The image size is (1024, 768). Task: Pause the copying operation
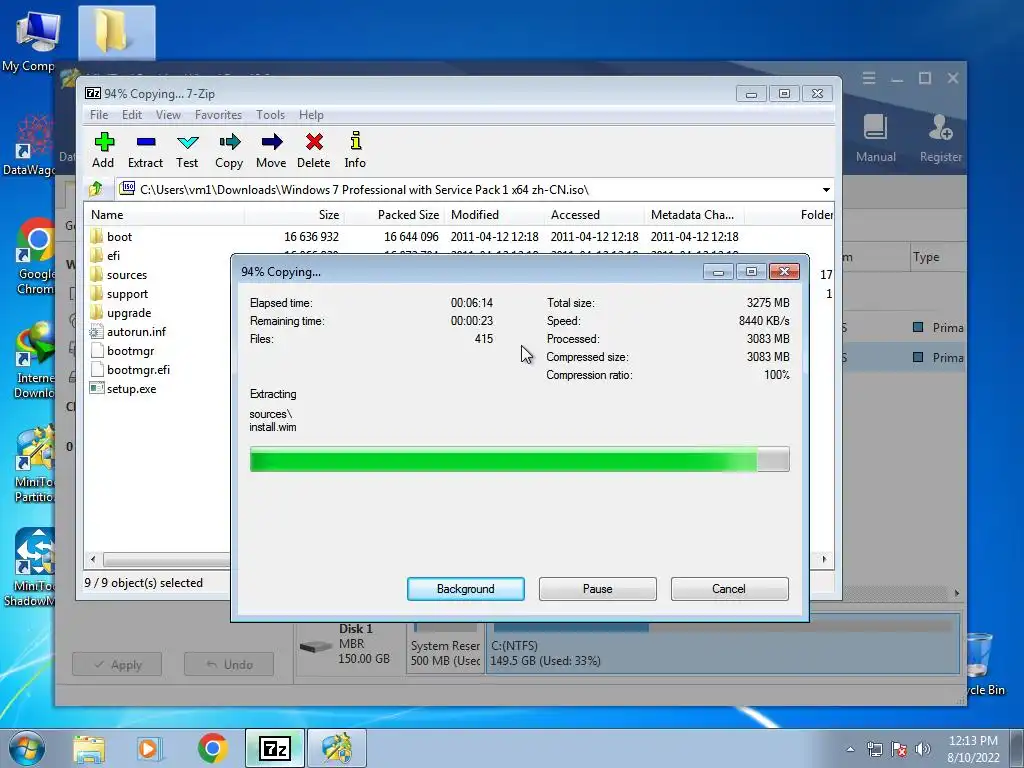coord(598,589)
